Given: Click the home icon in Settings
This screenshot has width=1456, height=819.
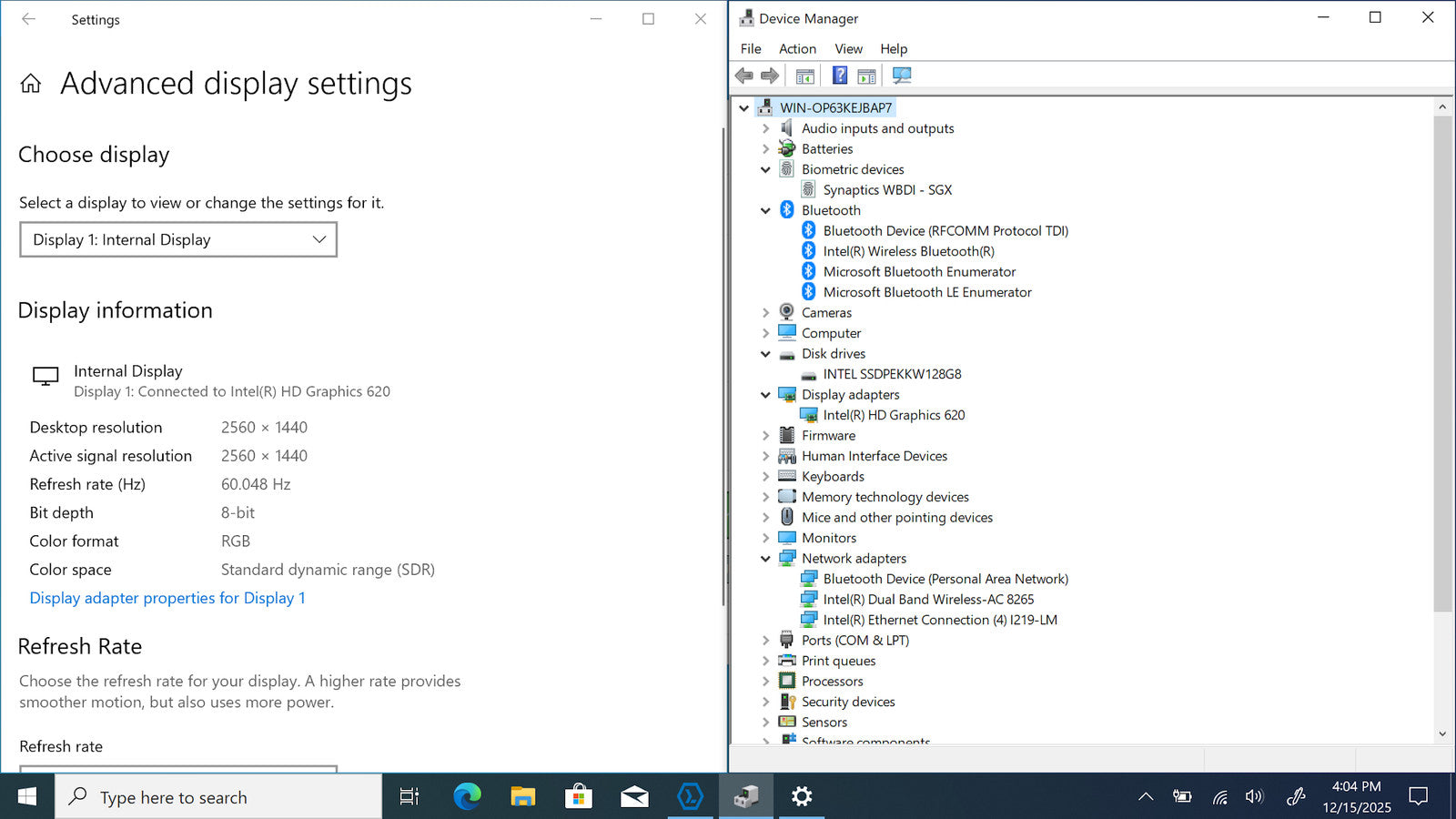Looking at the screenshot, I should [31, 84].
